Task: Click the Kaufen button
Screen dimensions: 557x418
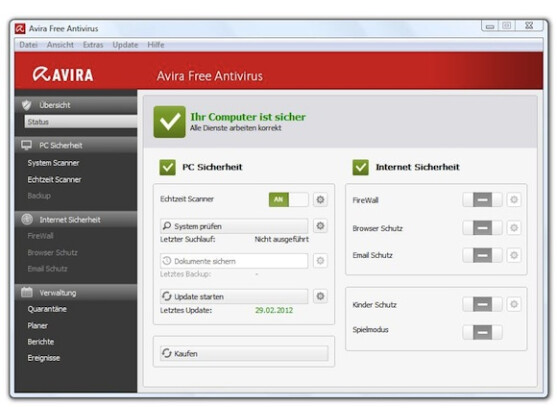Action: (x=244, y=353)
